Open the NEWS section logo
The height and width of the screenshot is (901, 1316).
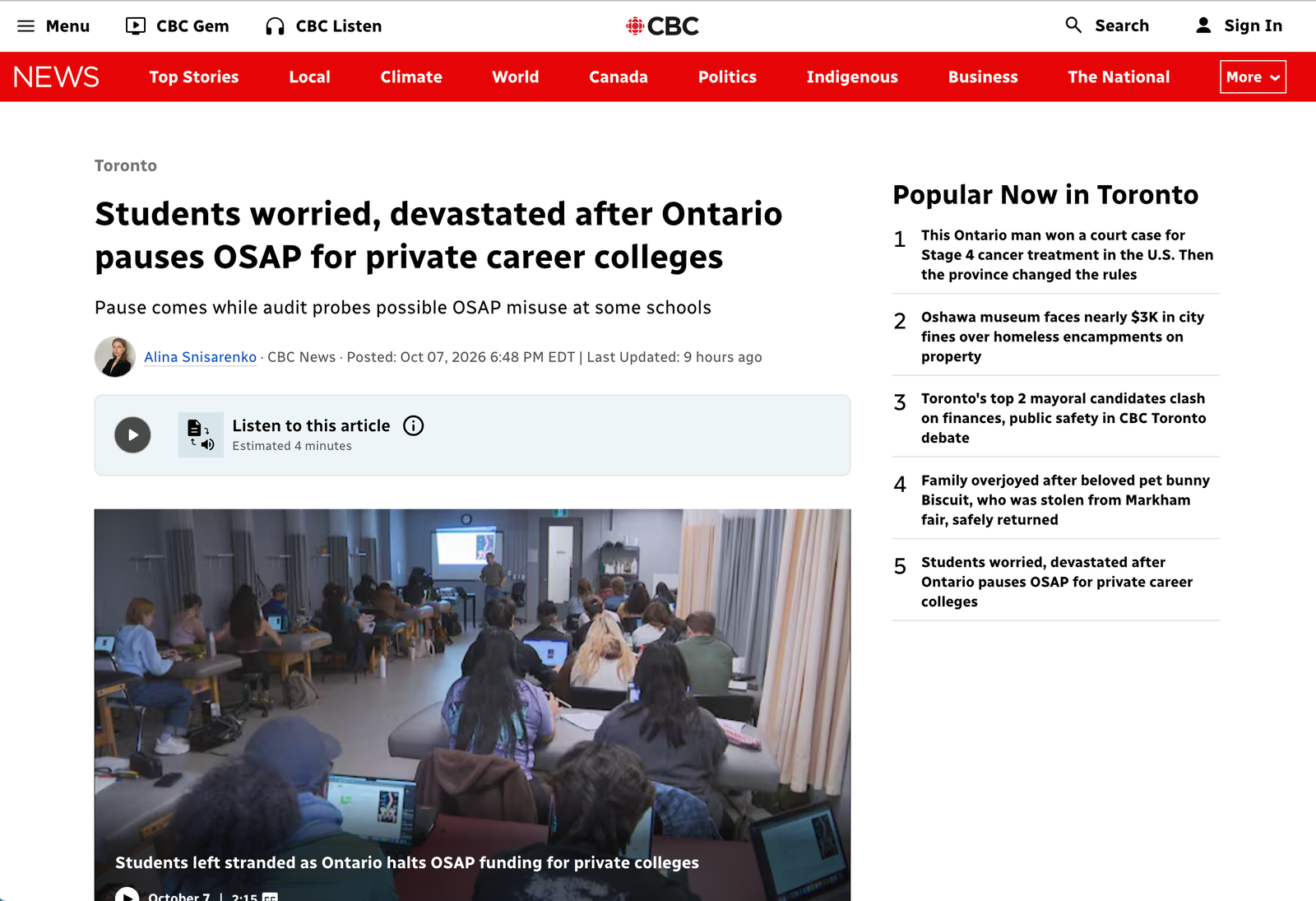point(56,77)
